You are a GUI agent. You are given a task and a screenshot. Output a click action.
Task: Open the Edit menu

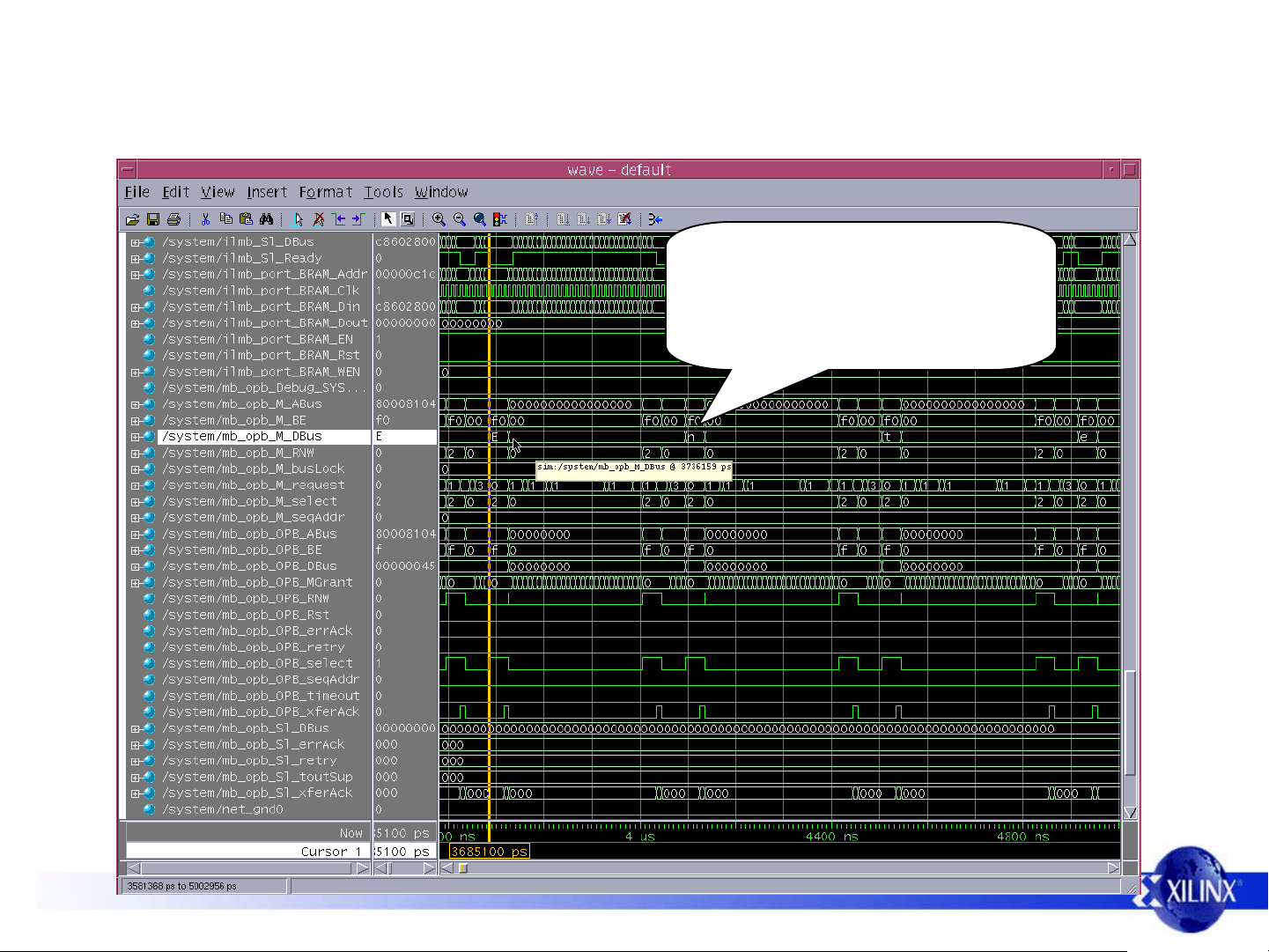click(x=175, y=192)
